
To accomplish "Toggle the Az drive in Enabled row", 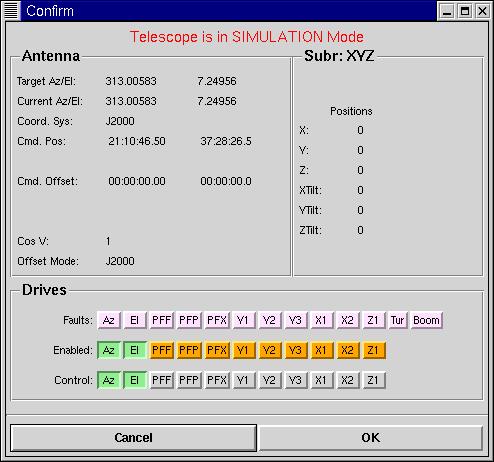I will click(109, 350).
